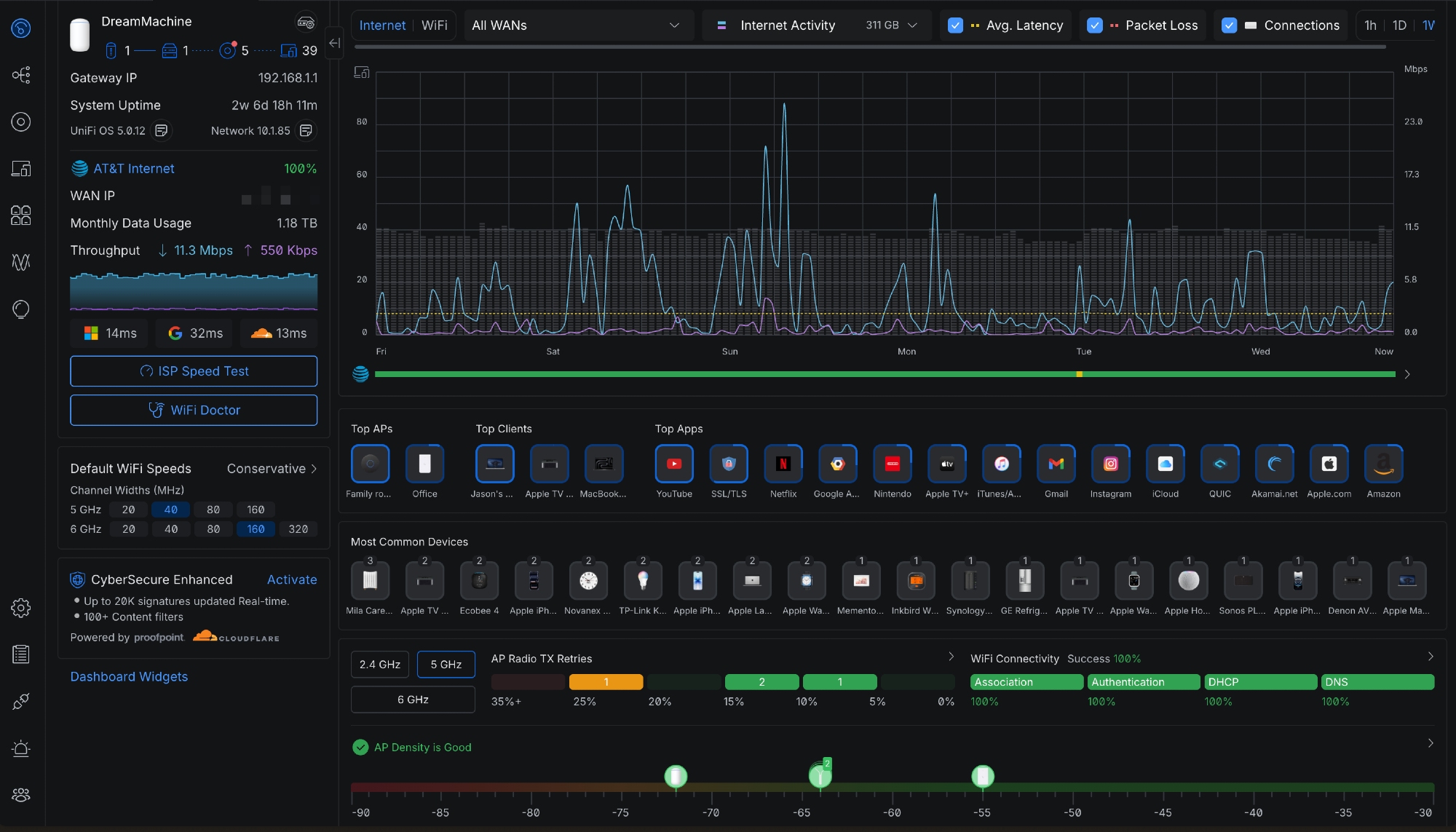The height and width of the screenshot is (832, 1456).
Task: Uncheck the Avg. Latency checkbox
Action: [955, 25]
